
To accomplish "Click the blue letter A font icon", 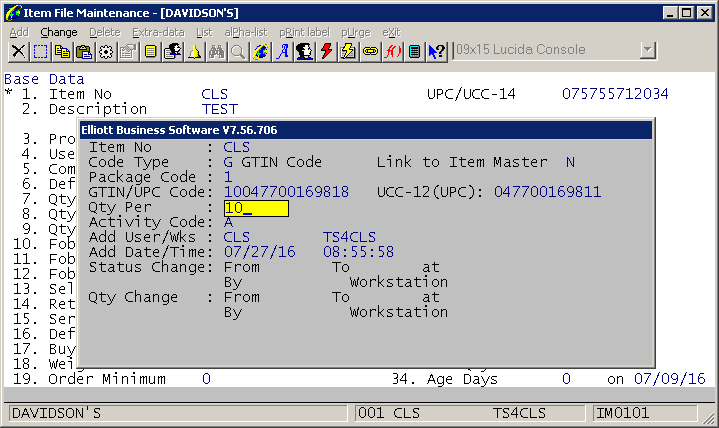I will pyautogui.click(x=282, y=51).
